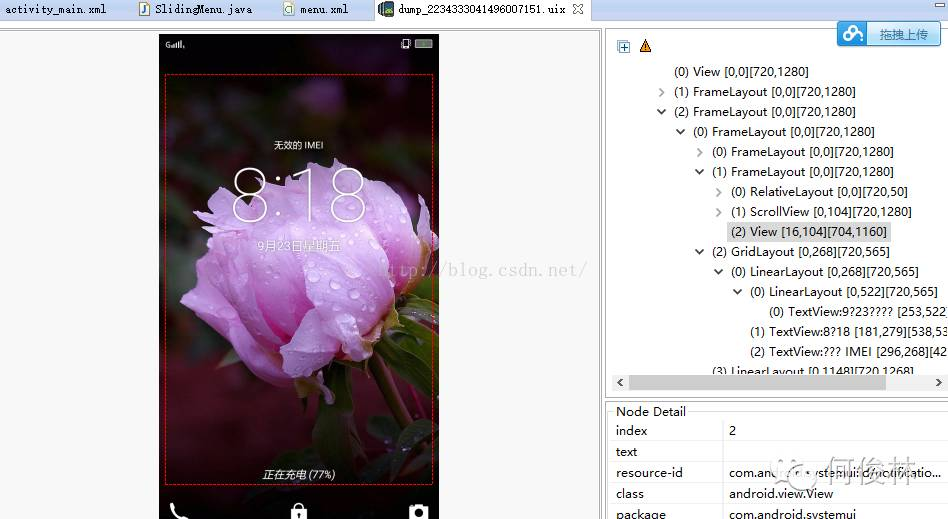
Task: Collapse the (2) FrameLayout top-level node
Action: 661,112
